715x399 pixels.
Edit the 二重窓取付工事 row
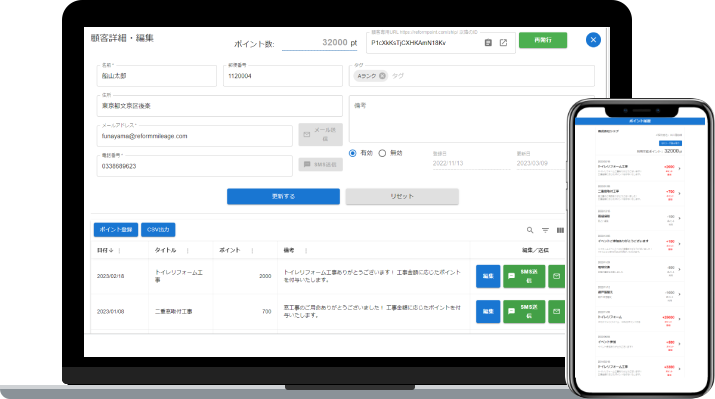[488, 311]
